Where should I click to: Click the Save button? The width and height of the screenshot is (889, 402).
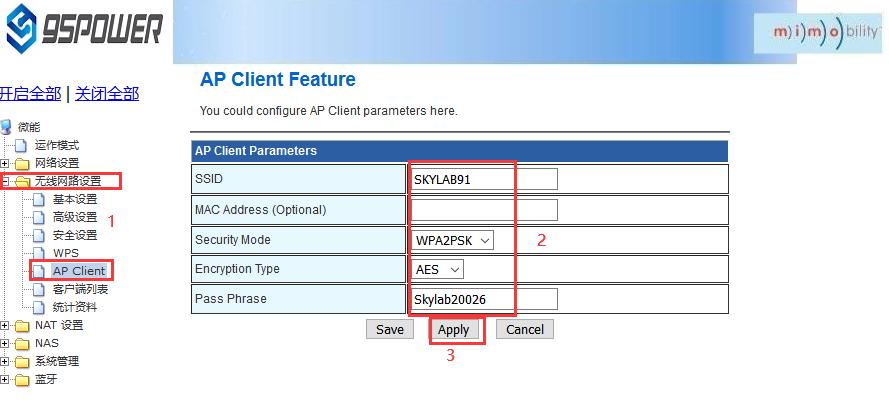(390, 329)
